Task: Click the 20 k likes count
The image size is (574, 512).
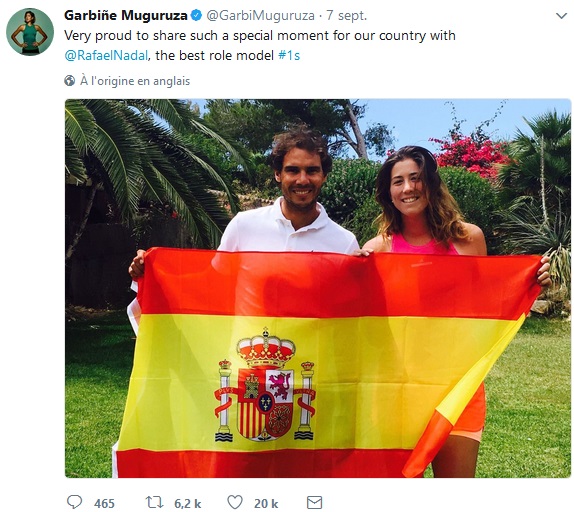Action: 266,503
